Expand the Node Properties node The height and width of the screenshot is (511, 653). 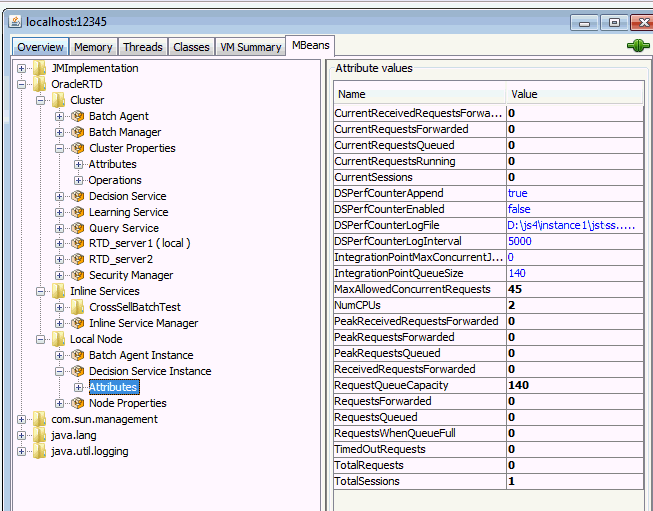pyautogui.click(x=60, y=403)
